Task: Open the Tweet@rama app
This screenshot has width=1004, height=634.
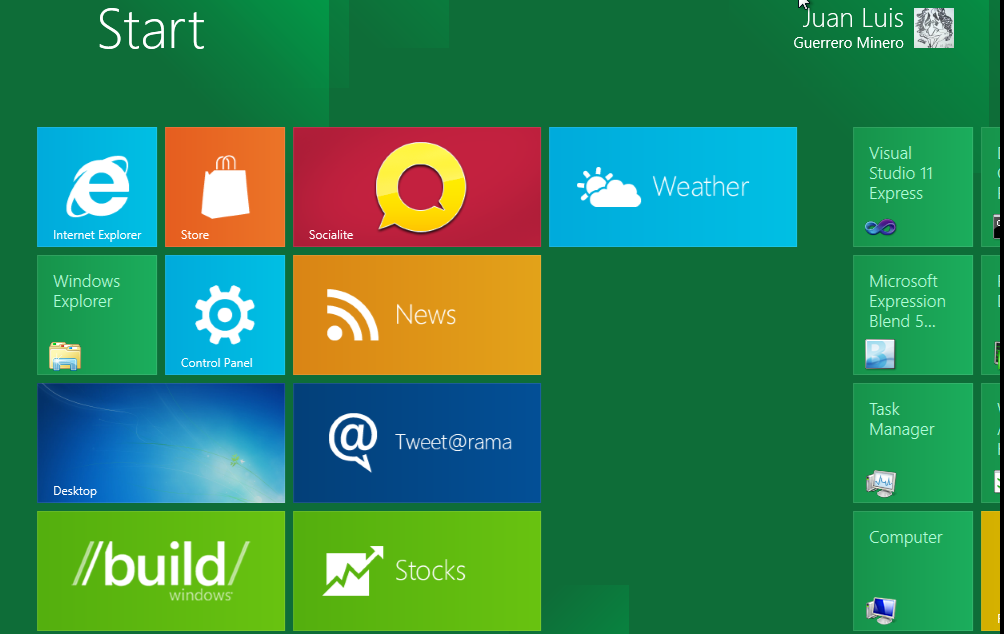Action: coord(416,443)
